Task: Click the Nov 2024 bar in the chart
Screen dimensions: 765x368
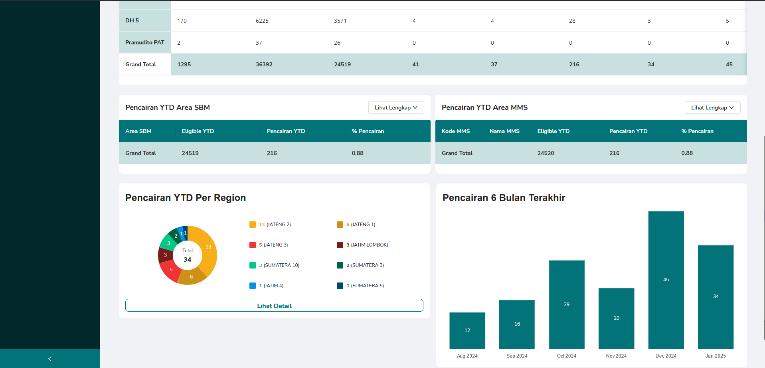Action: coord(616,318)
